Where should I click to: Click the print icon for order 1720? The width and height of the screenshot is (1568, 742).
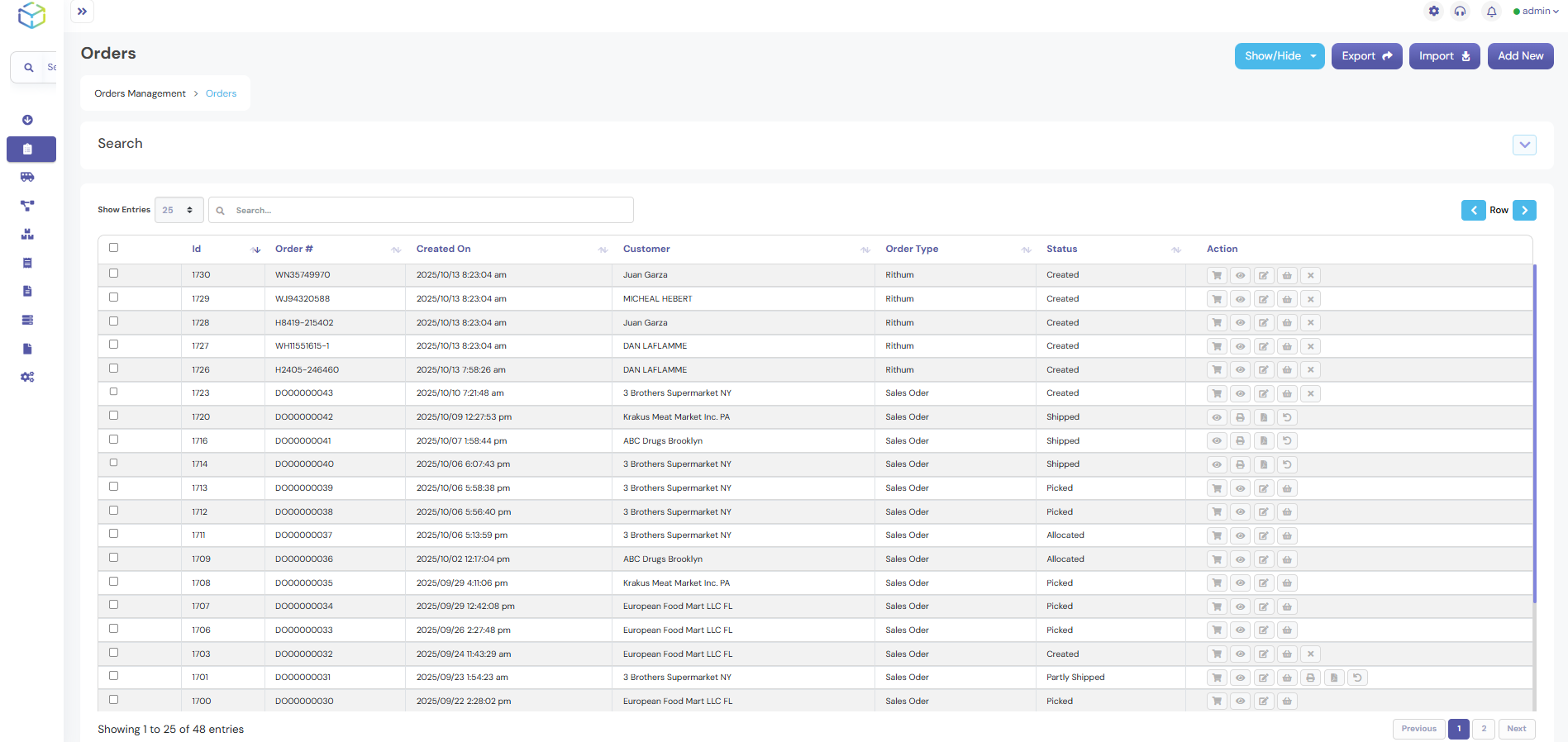(x=1240, y=417)
